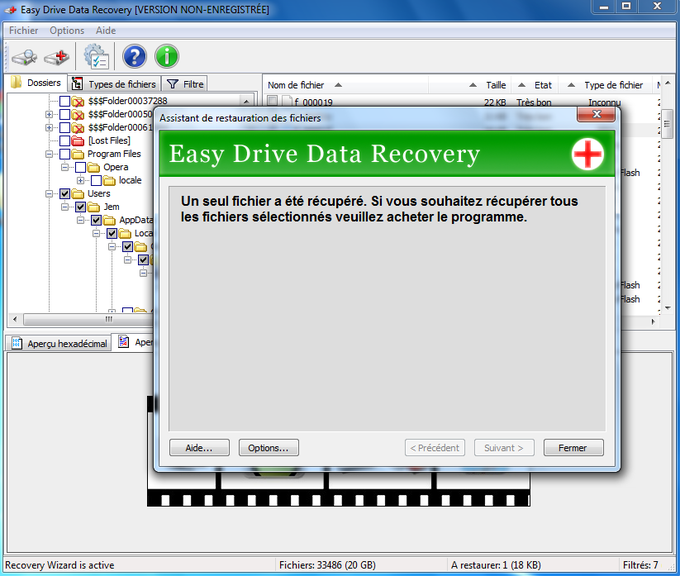Click file list scroll-up arrow
The height and width of the screenshot is (576, 680).
[x=668, y=83]
